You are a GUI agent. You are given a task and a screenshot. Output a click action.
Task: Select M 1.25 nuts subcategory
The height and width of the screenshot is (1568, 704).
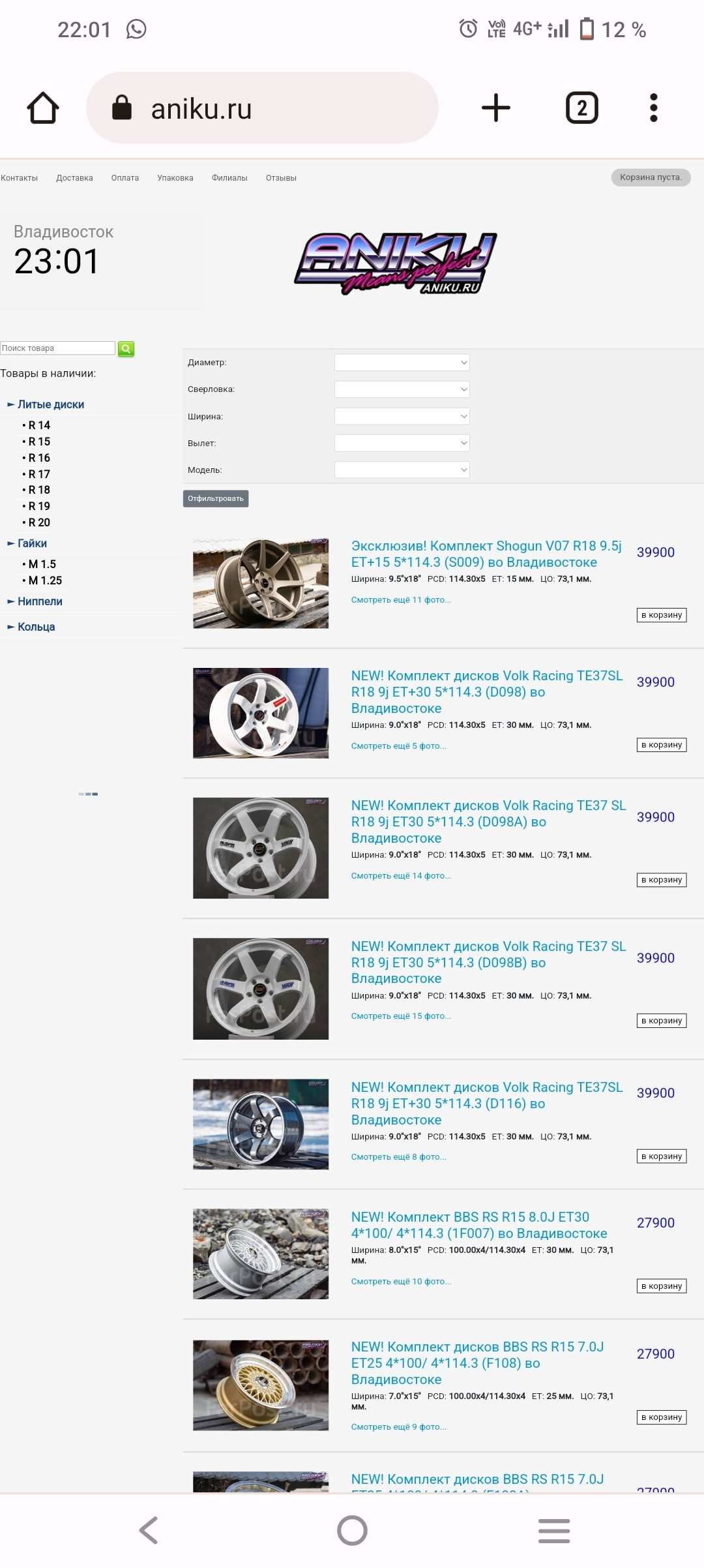point(45,580)
